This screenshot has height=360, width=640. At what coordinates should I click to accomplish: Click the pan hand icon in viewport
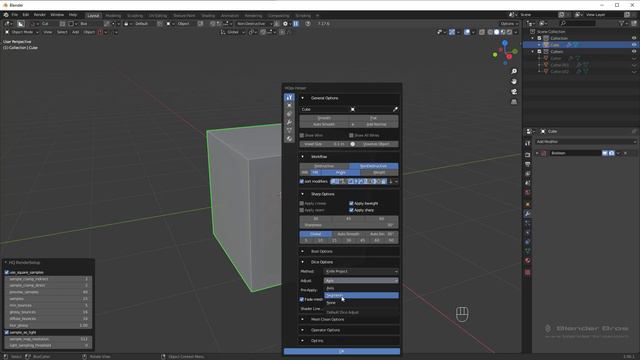(x=514, y=81)
